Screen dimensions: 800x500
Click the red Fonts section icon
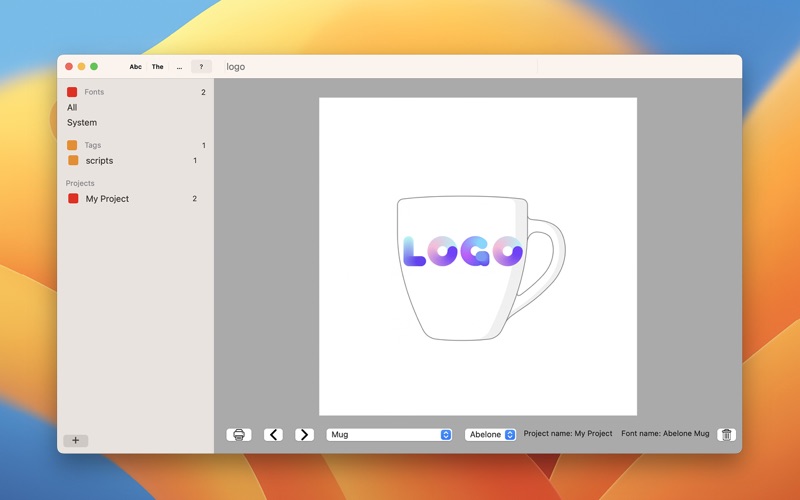point(72,92)
